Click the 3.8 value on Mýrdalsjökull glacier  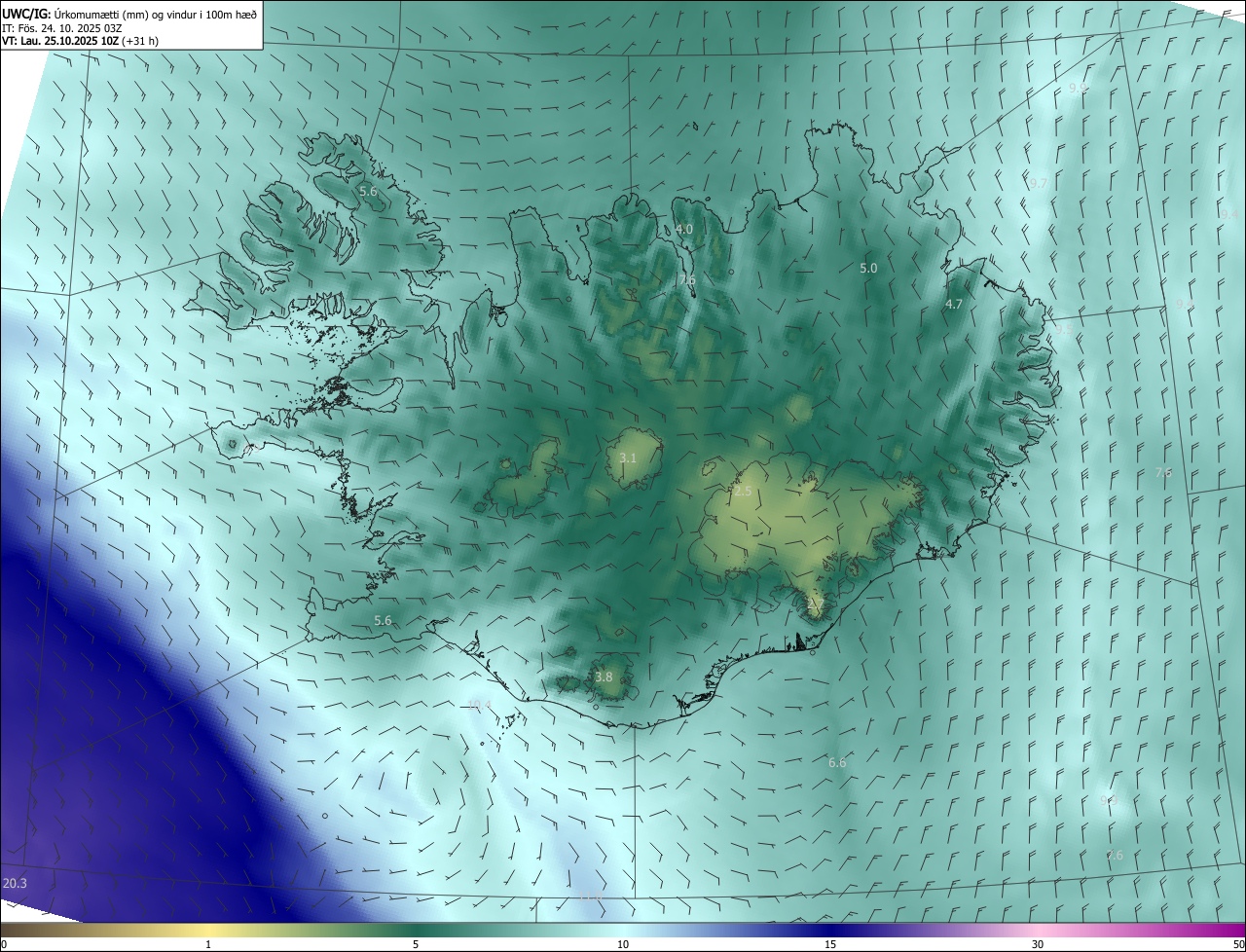pos(604,677)
